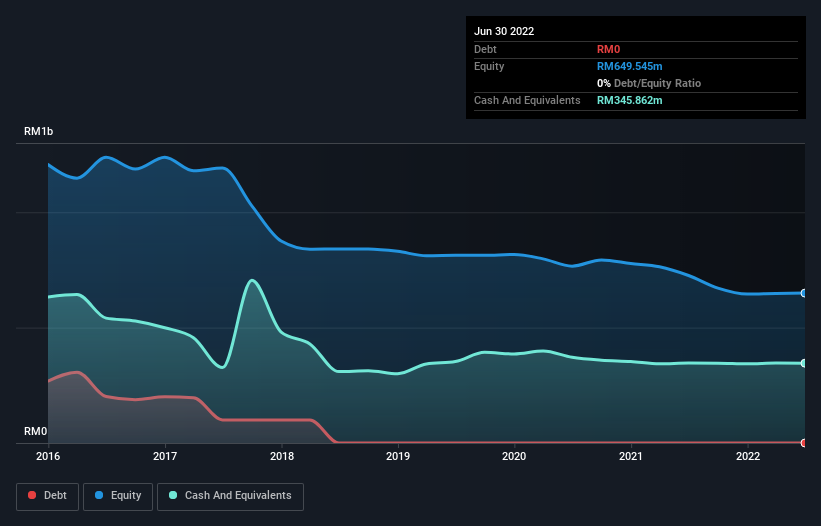Click the 2017 x-axis label
The height and width of the screenshot is (526, 821).
pos(165,456)
